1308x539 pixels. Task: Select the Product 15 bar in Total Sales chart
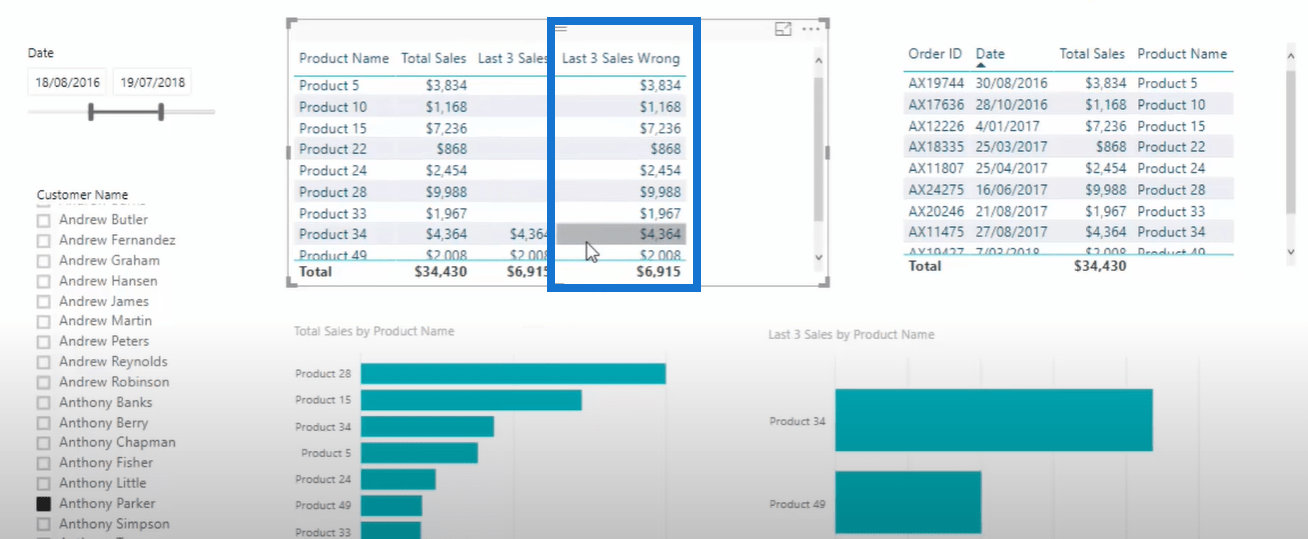(x=471, y=400)
